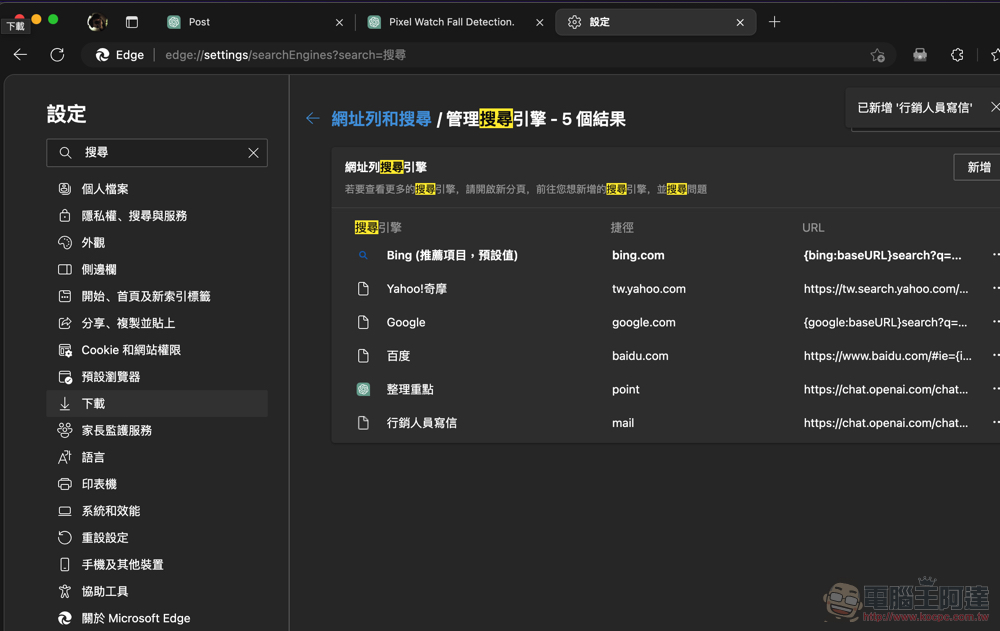Open 開始、首頁及新索引標籤 section

click(x=157, y=296)
